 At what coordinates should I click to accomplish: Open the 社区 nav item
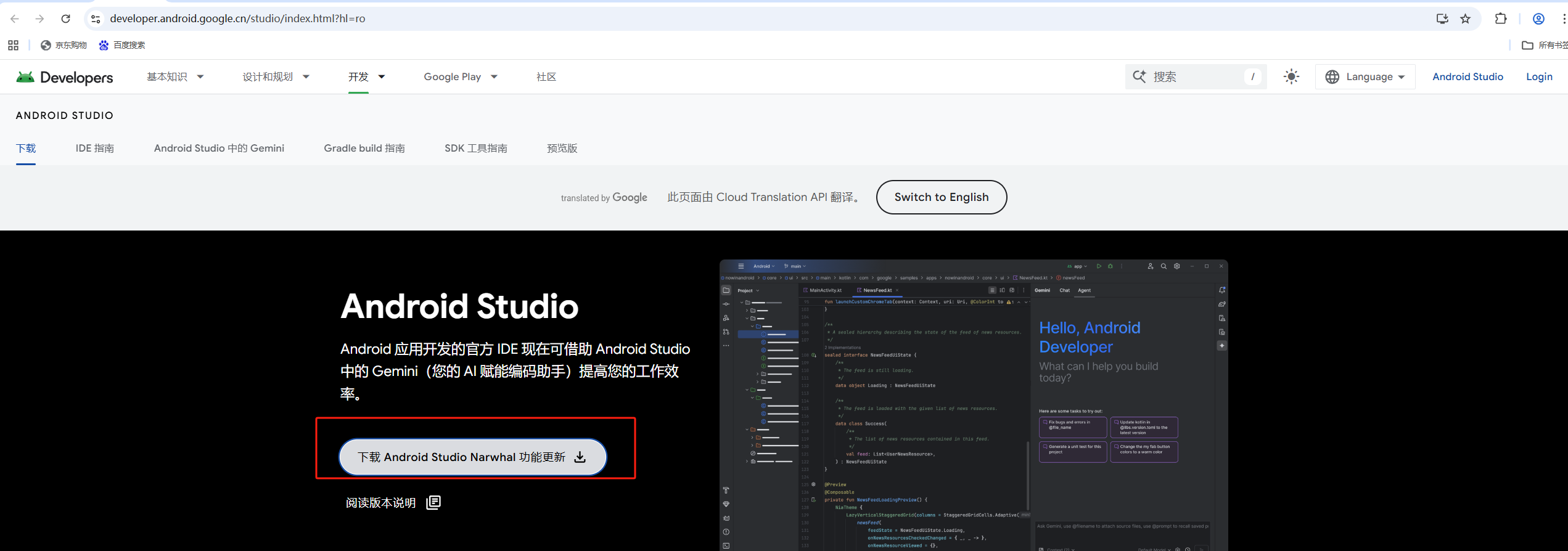546,76
